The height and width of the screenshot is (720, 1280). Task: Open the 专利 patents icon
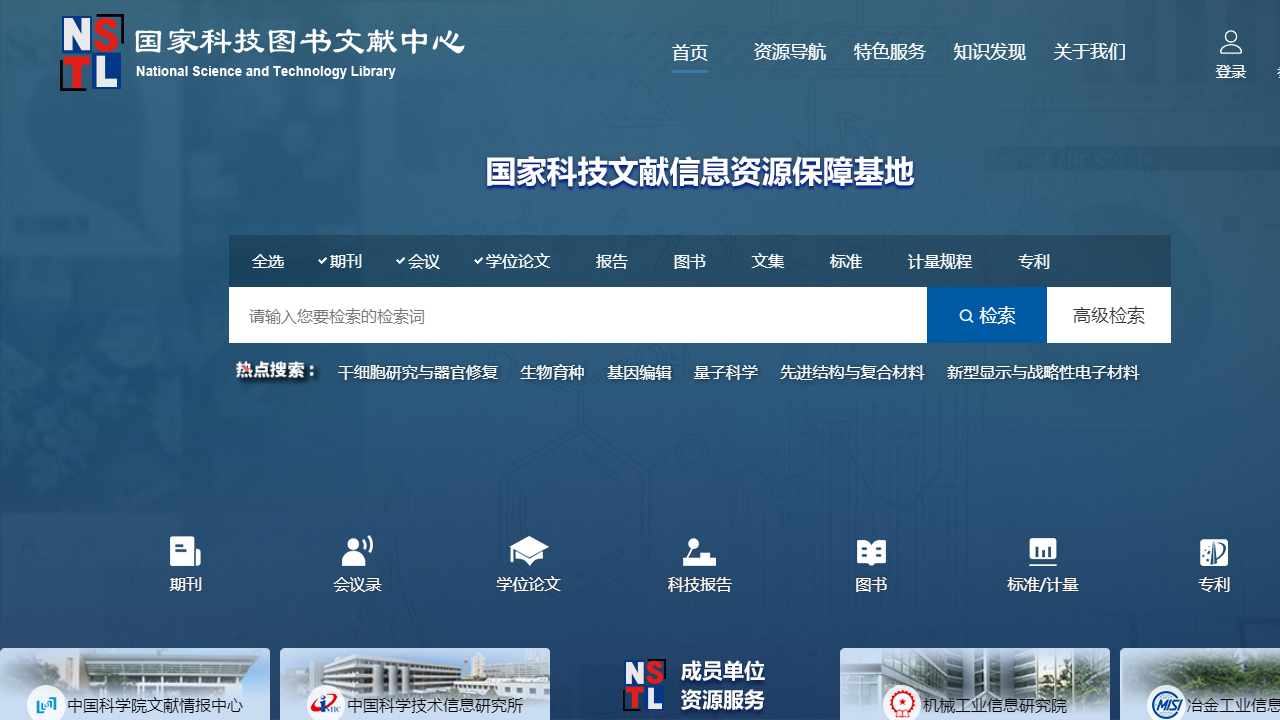tap(1214, 552)
